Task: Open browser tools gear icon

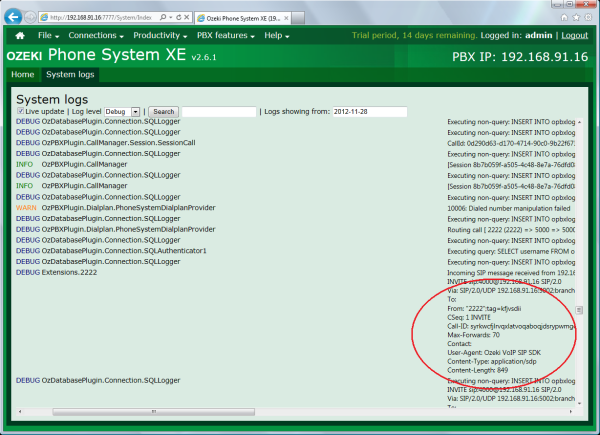Action: point(588,17)
